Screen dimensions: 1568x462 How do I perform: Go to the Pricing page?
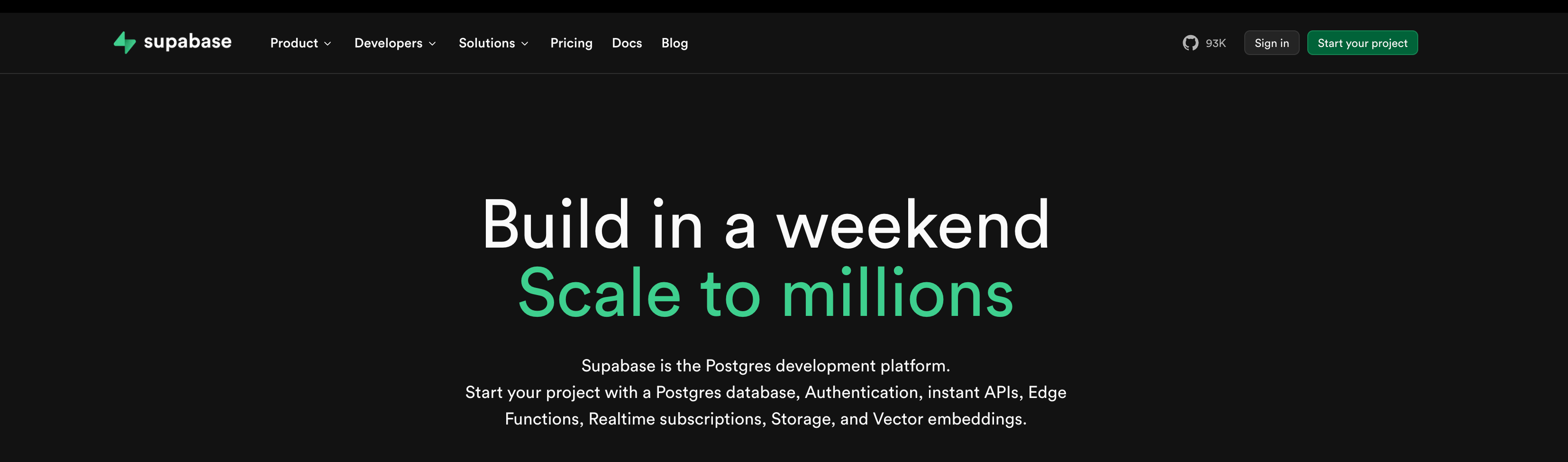click(x=571, y=43)
